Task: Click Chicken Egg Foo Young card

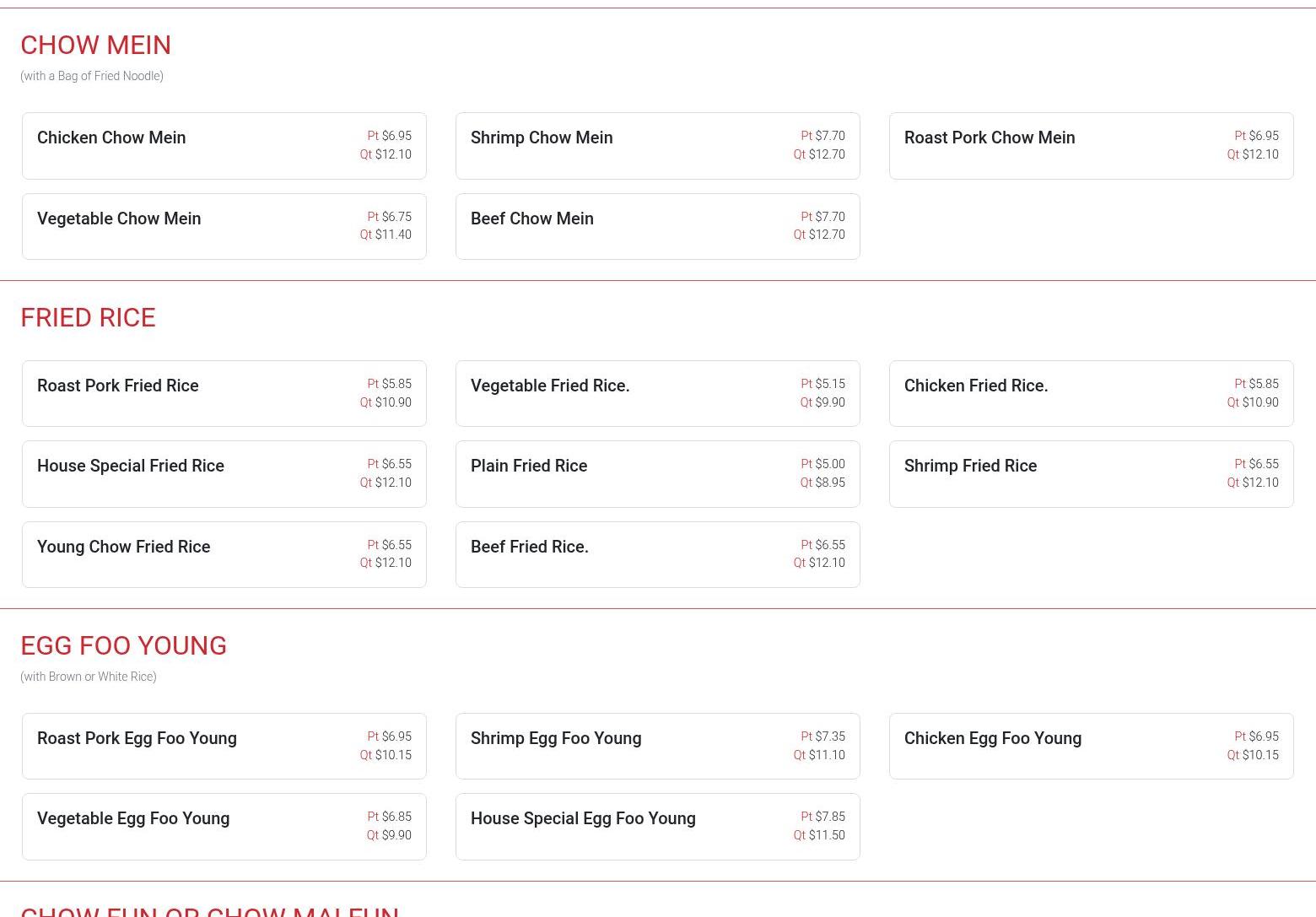Action: [1091, 746]
